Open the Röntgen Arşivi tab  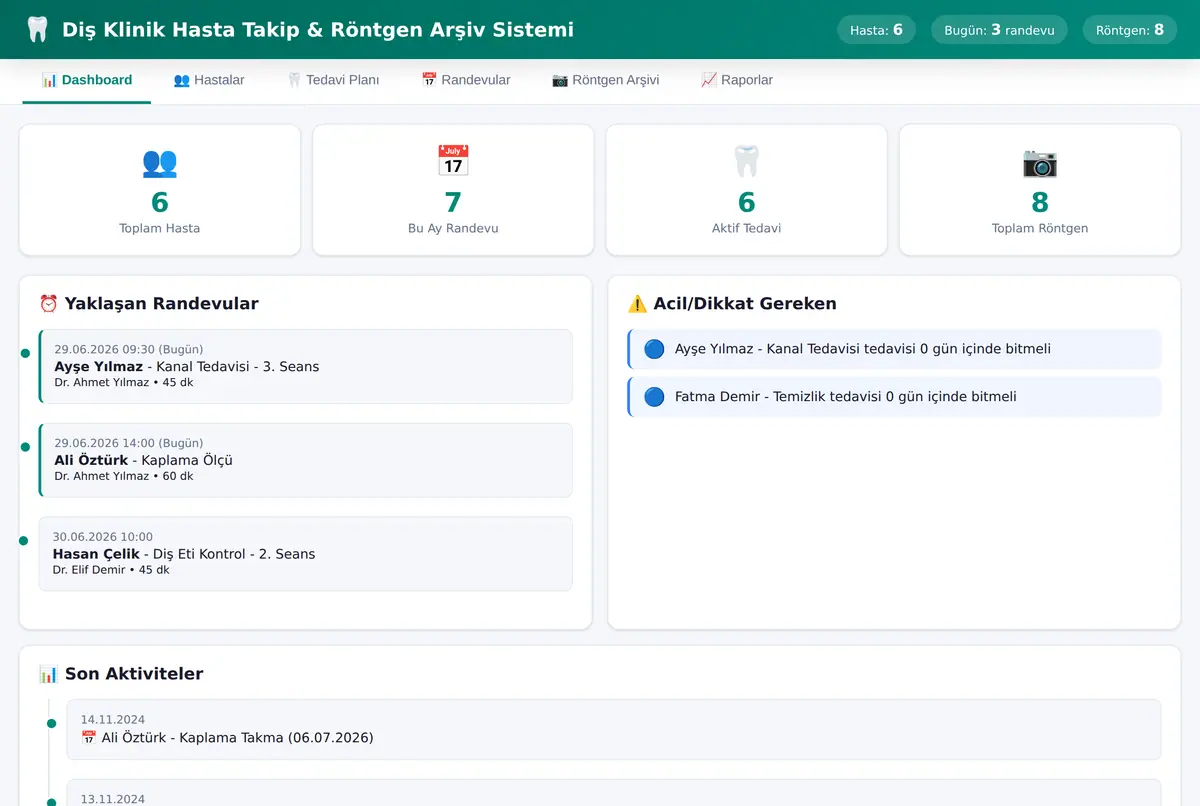(x=606, y=80)
